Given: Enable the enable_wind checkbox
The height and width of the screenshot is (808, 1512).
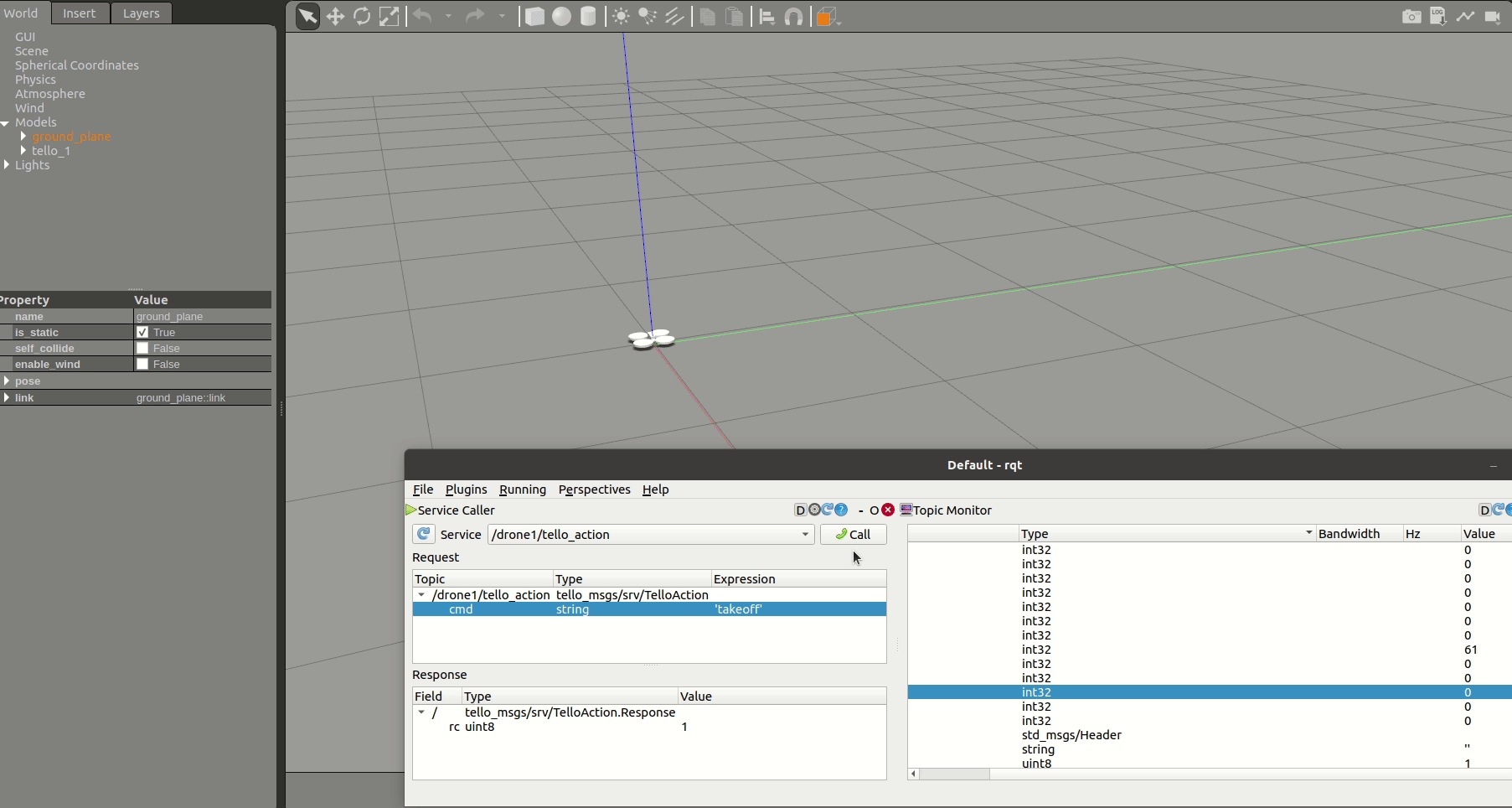Looking at the screenshot, I should point(142,365).
